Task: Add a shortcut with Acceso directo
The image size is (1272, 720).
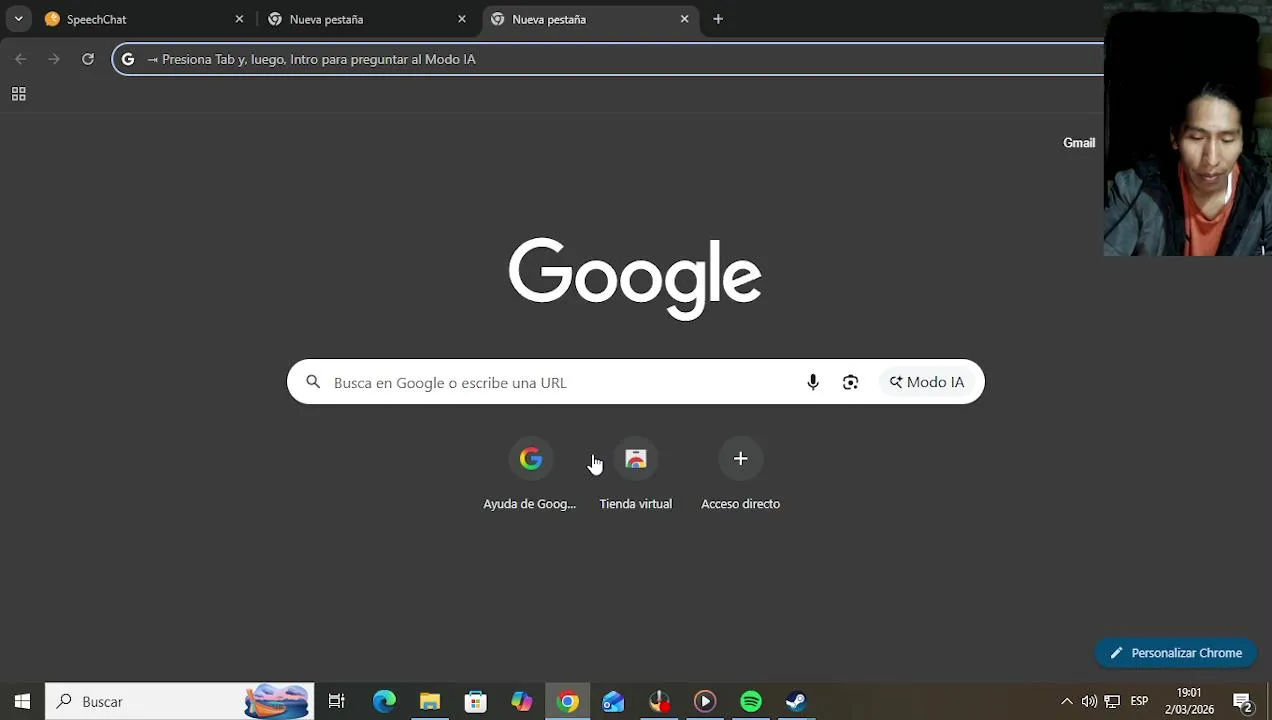Action: coord(741,474)
